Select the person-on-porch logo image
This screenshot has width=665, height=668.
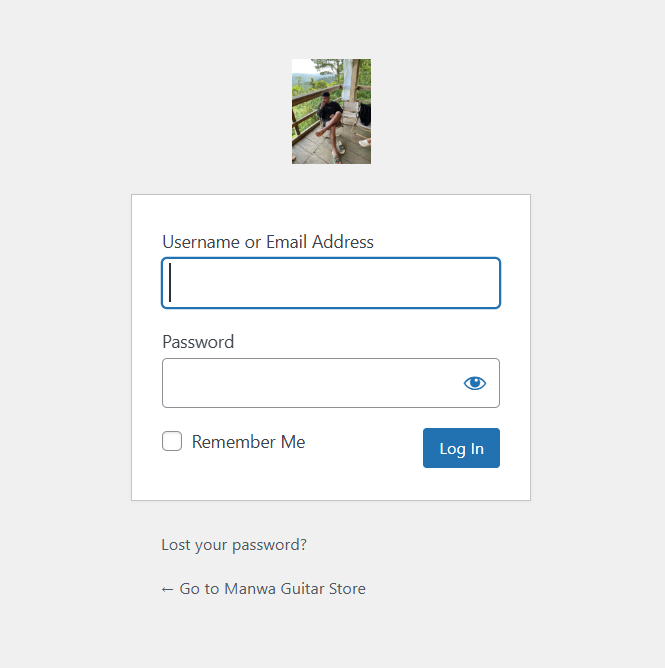331,111
